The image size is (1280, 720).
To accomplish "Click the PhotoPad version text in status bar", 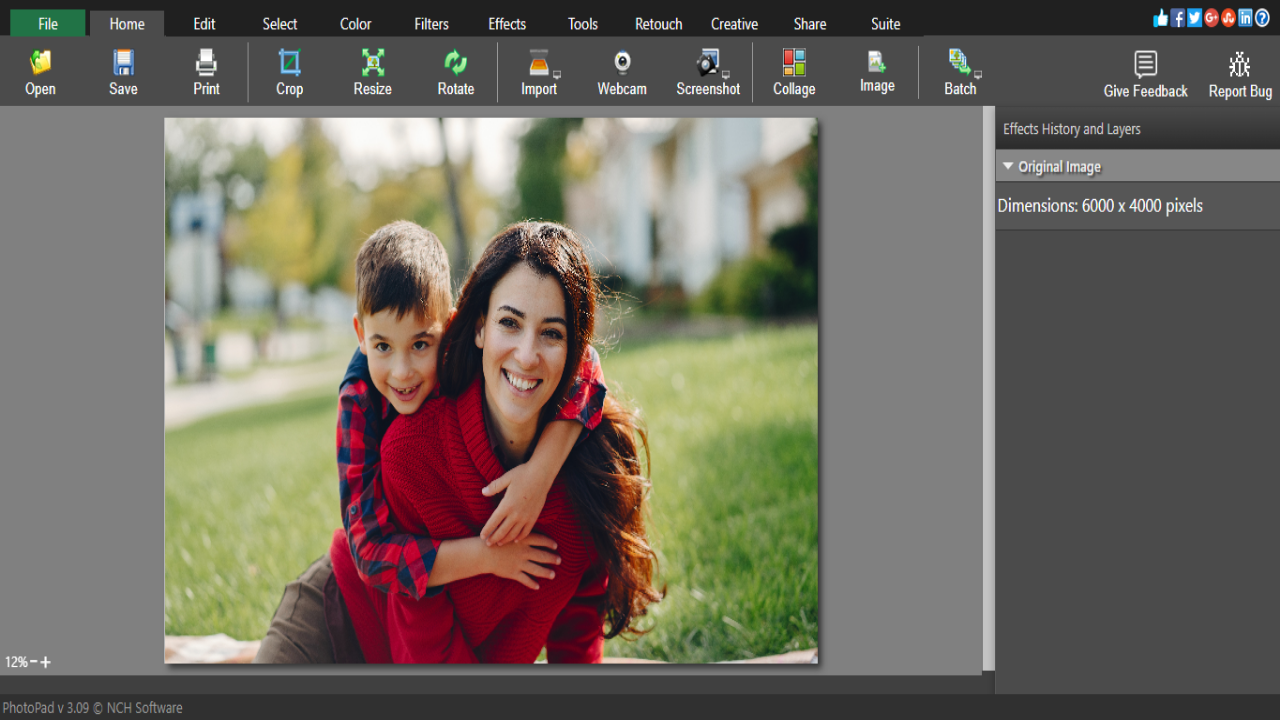I will coord(91,707).
